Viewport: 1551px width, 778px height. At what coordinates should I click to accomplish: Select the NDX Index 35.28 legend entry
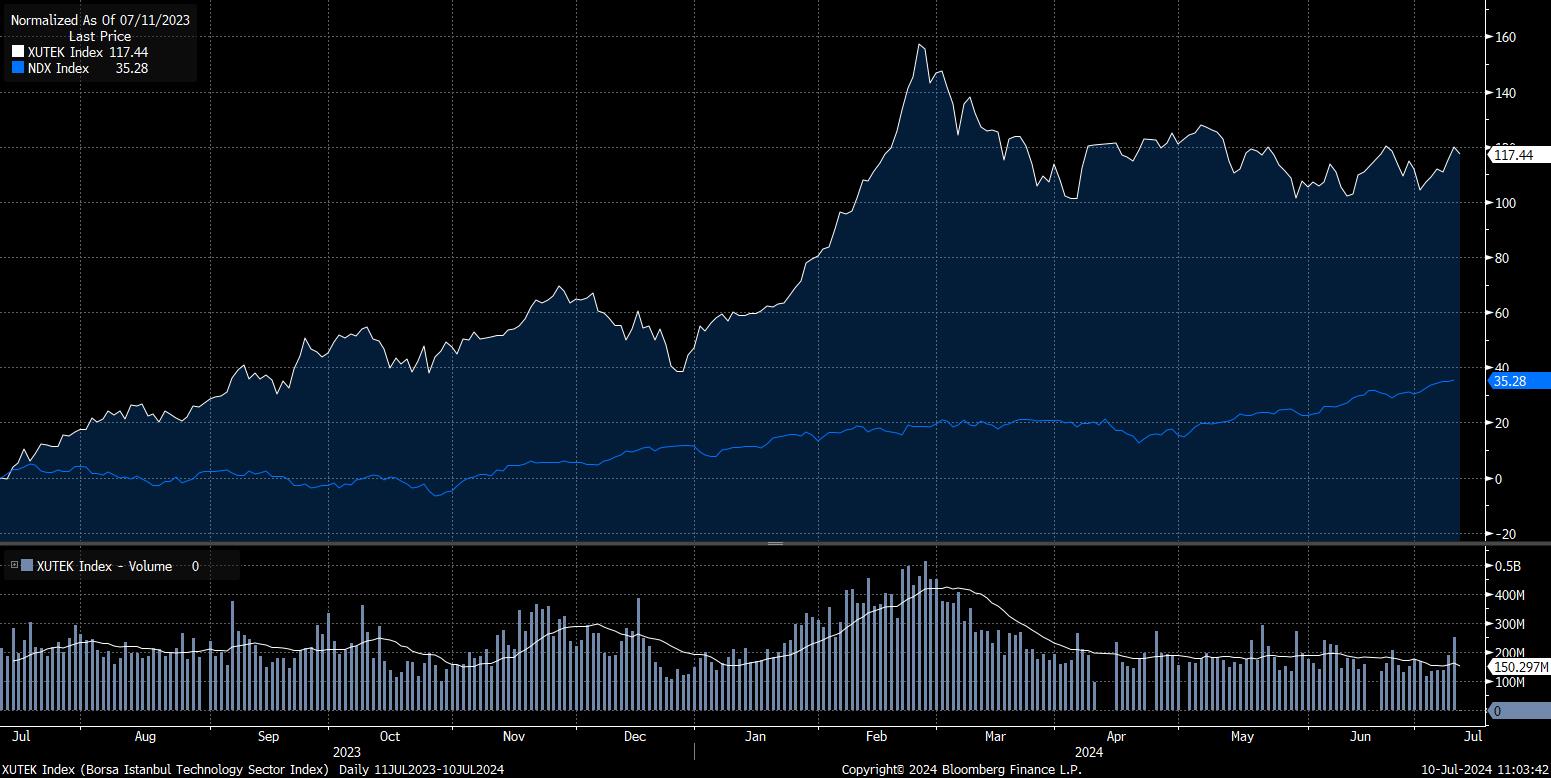80,68
